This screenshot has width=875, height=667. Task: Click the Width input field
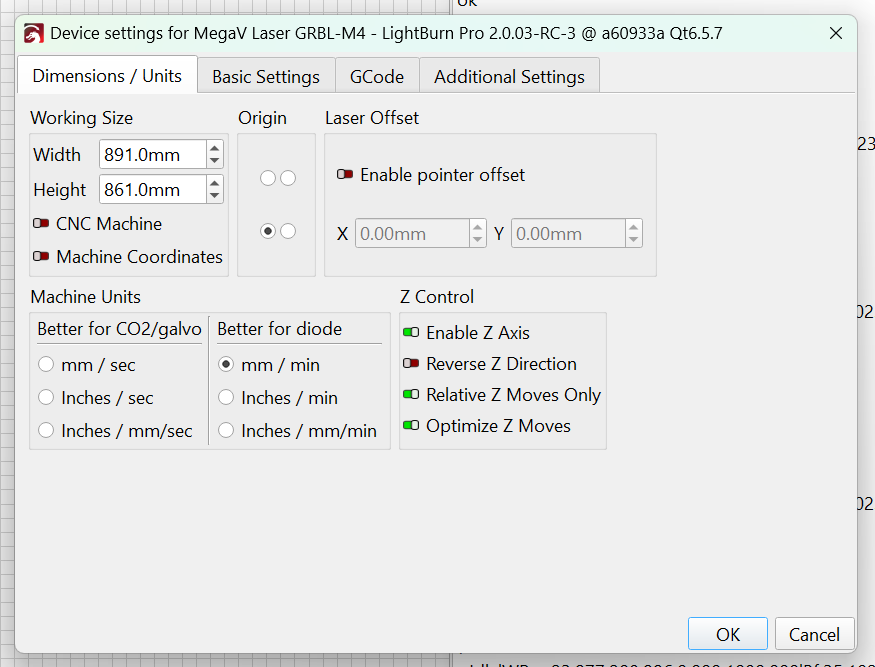[152, 155]
